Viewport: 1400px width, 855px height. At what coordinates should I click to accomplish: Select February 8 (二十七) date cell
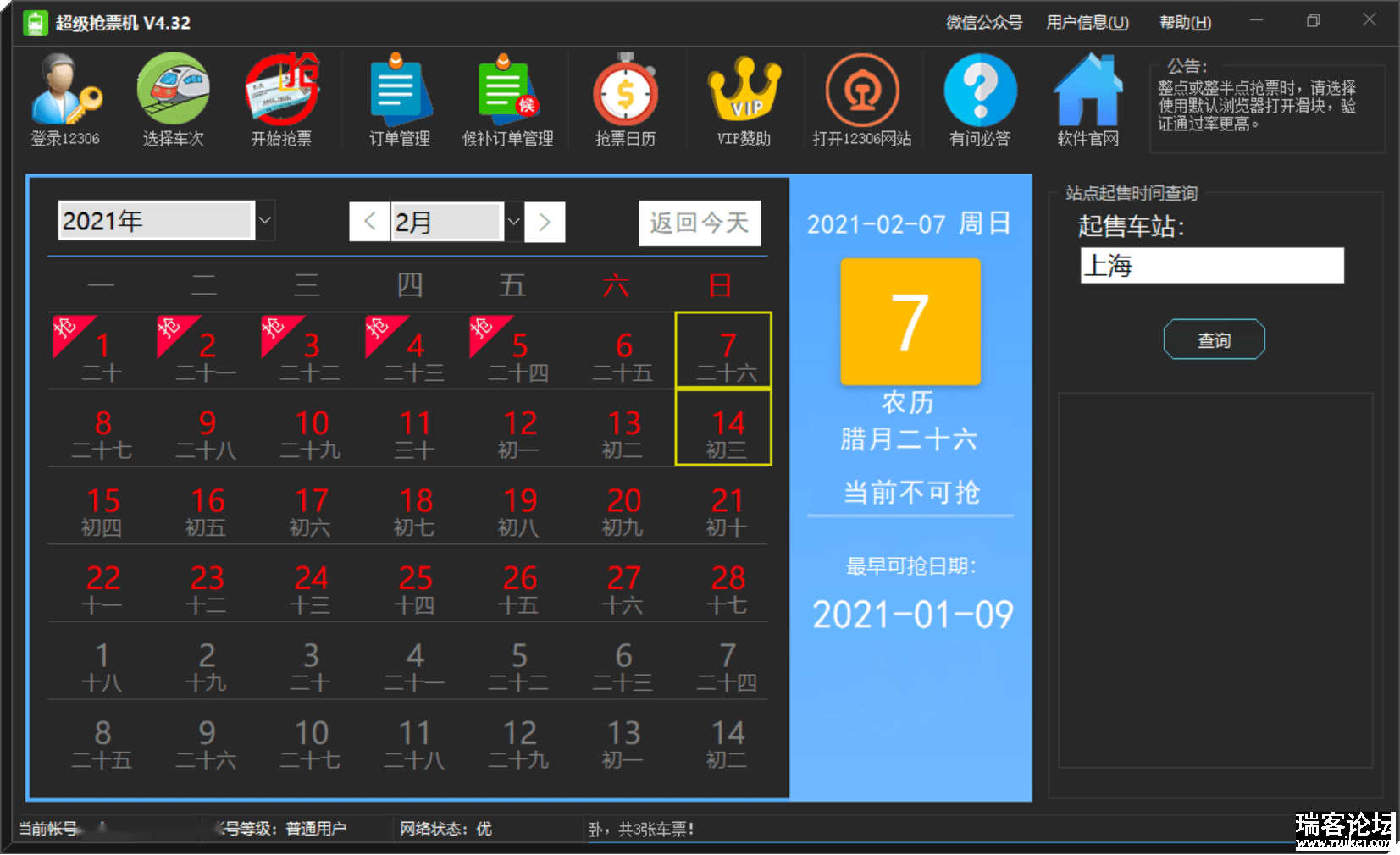[x=102, y=429]
